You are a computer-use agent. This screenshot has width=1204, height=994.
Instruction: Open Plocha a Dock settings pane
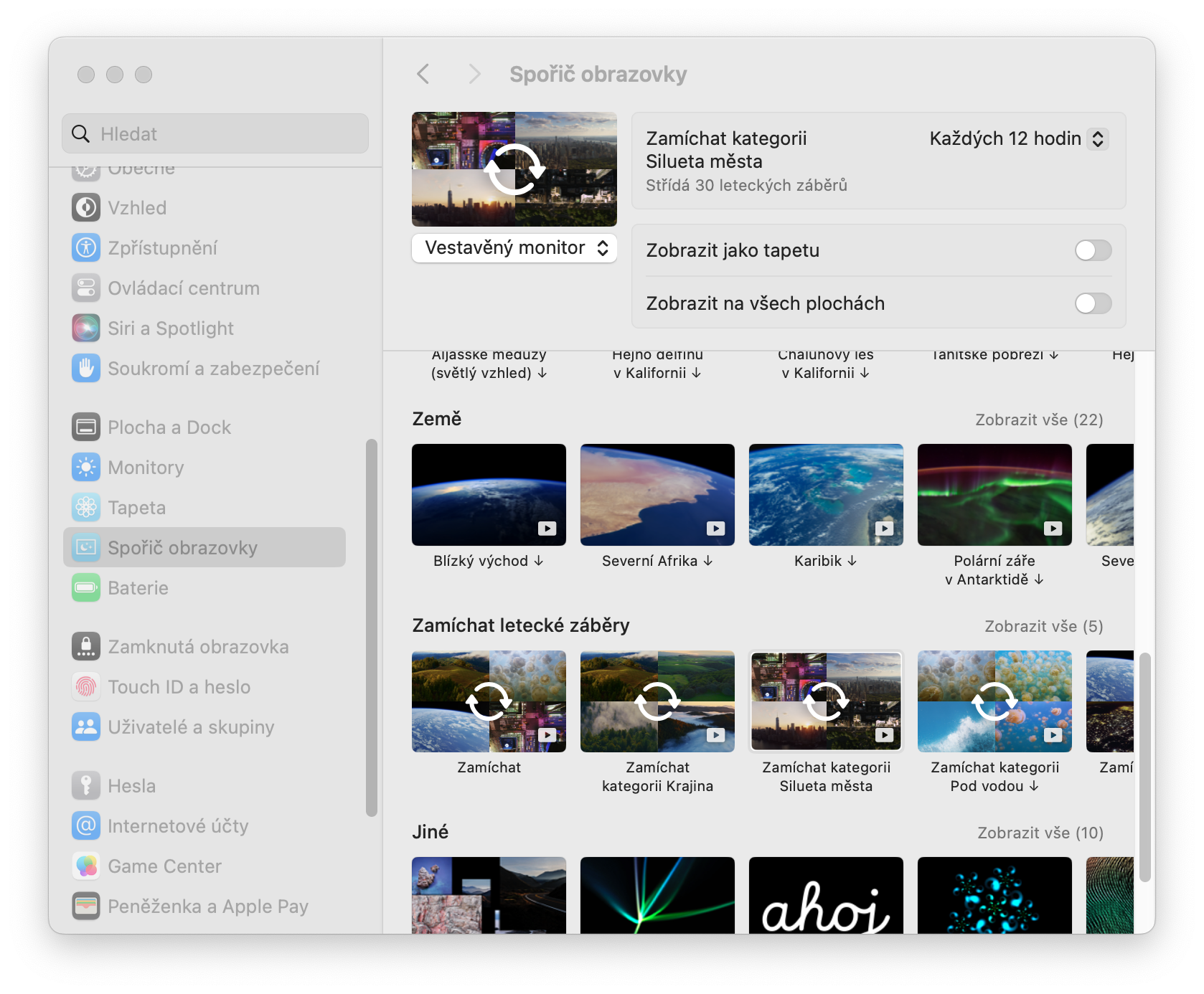coord(169,427)
